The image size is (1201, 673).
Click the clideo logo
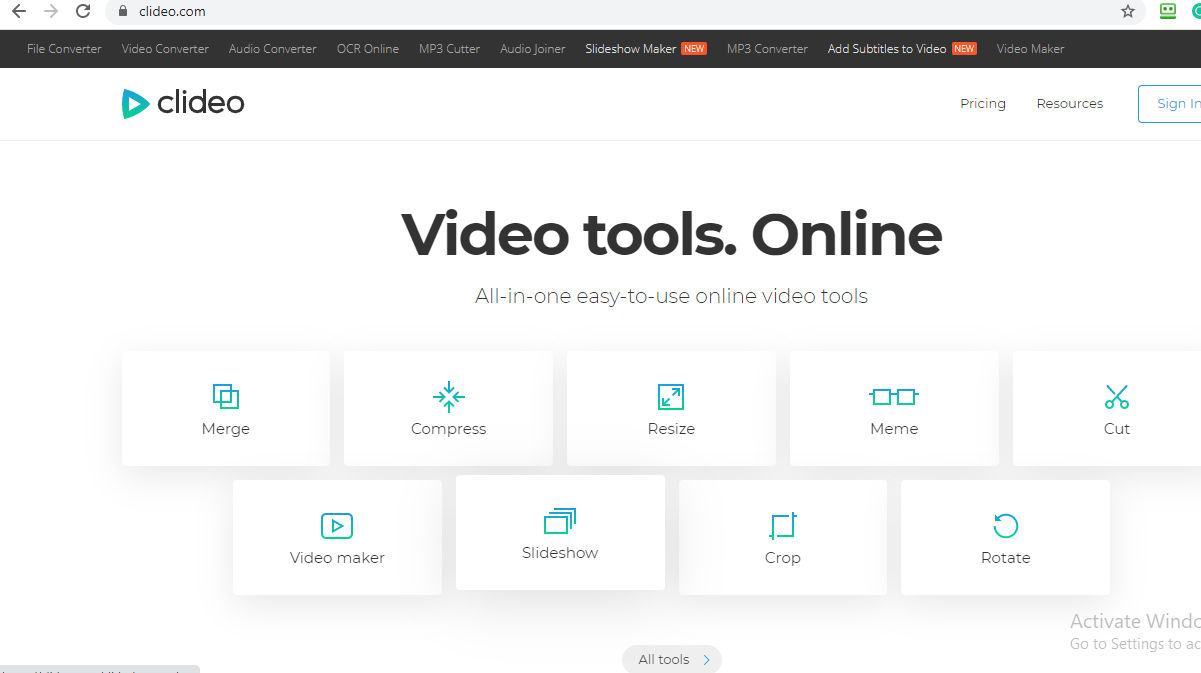(x=184, y=103)
